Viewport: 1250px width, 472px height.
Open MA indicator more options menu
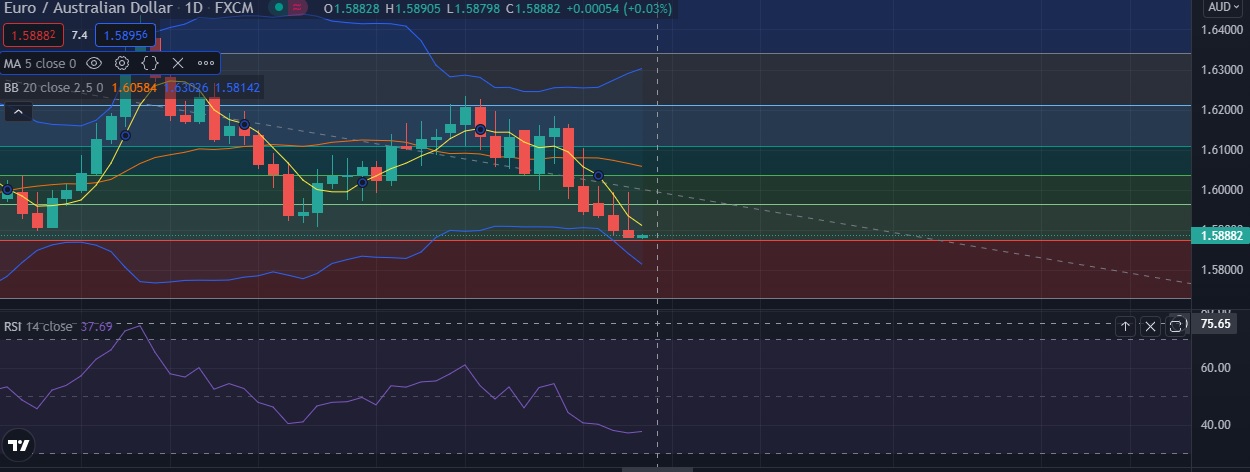coord(206,63)
